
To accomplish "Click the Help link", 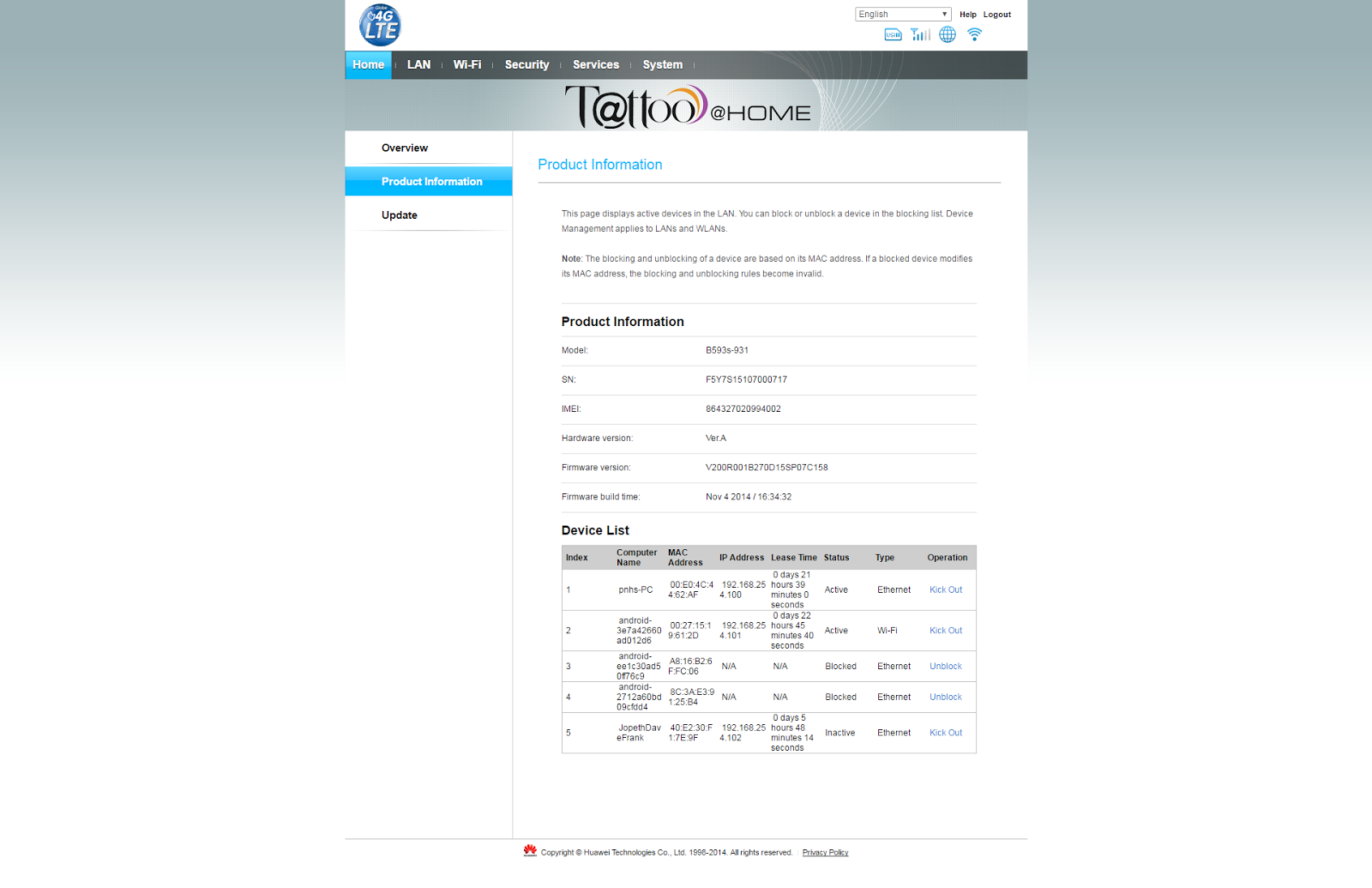I will tap(968, 15).
